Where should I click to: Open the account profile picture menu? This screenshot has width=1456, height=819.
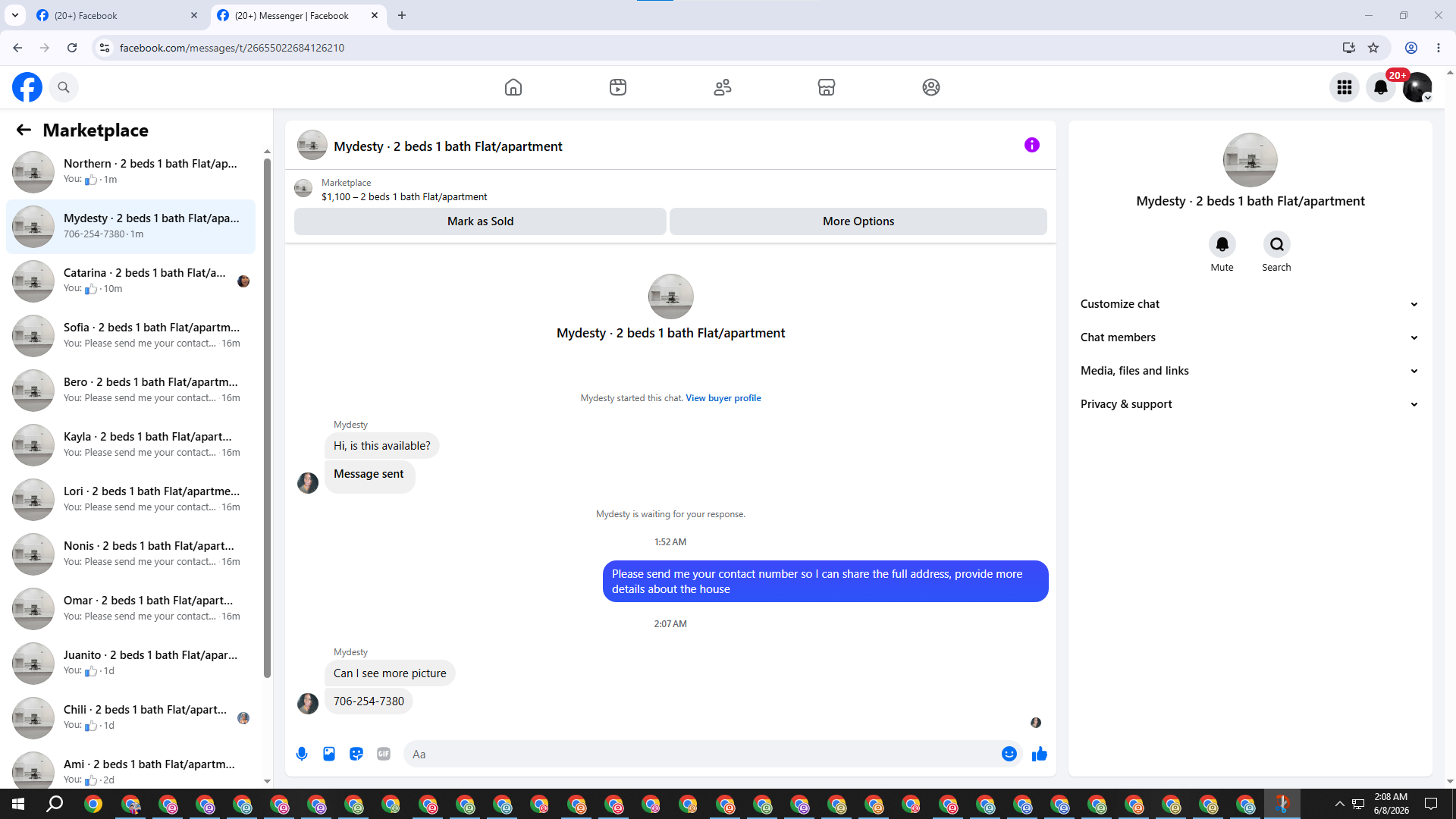pyautogui.click(x=1417, y=87)
